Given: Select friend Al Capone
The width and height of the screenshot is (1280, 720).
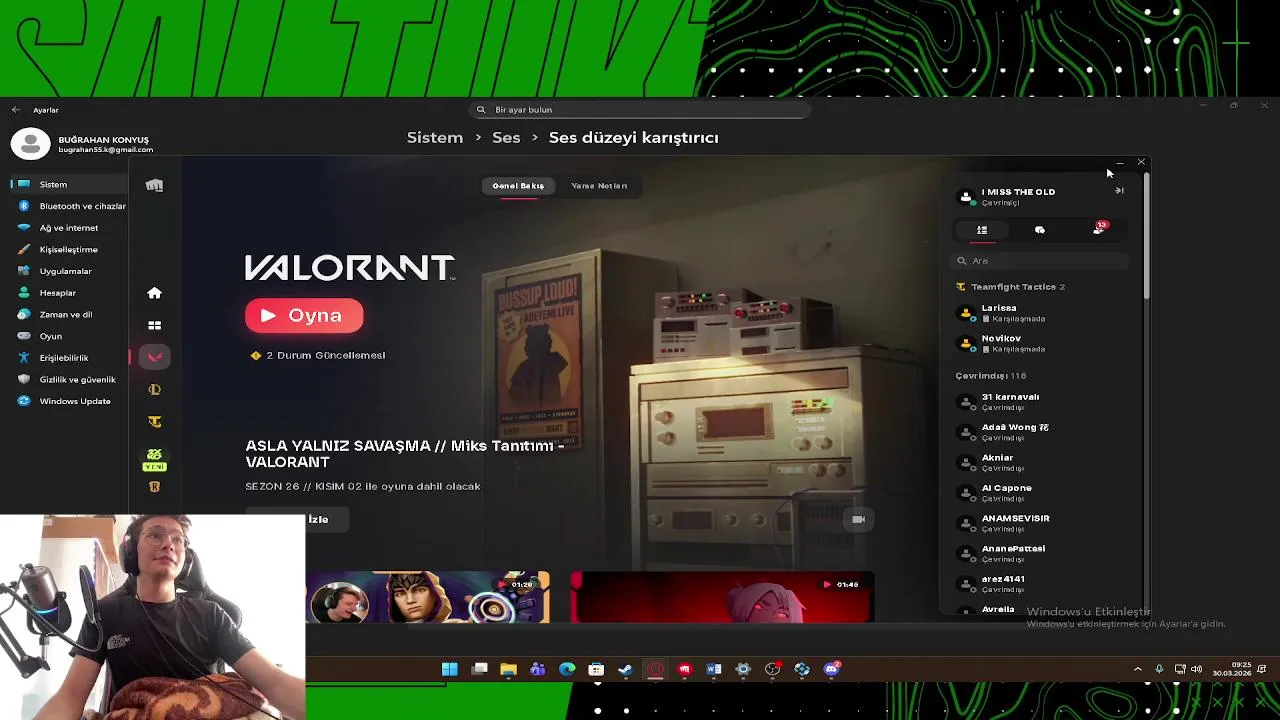Looking at the screenshot, I should coord(1040,493).
